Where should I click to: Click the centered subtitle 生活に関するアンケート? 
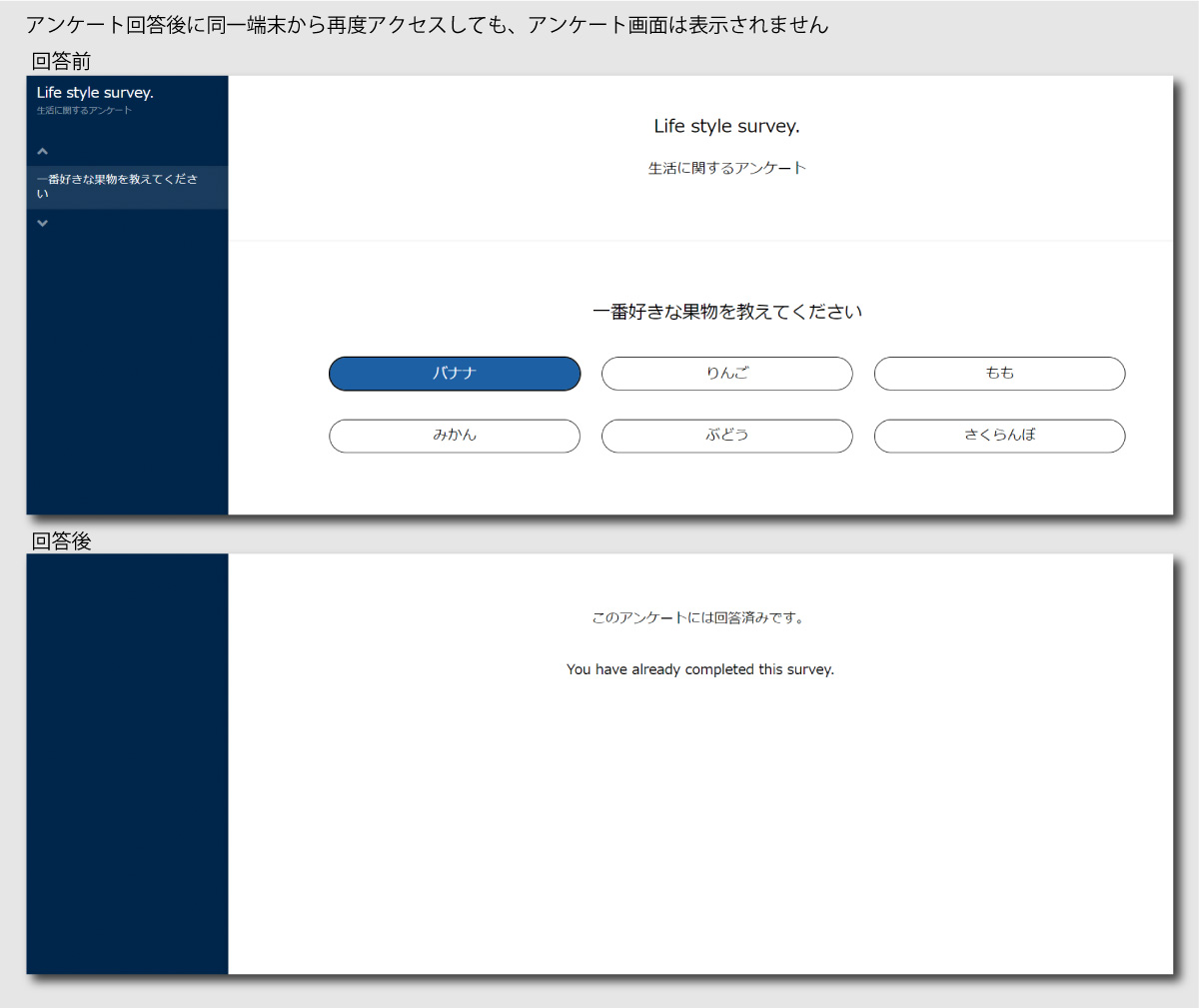coord(726,168)
